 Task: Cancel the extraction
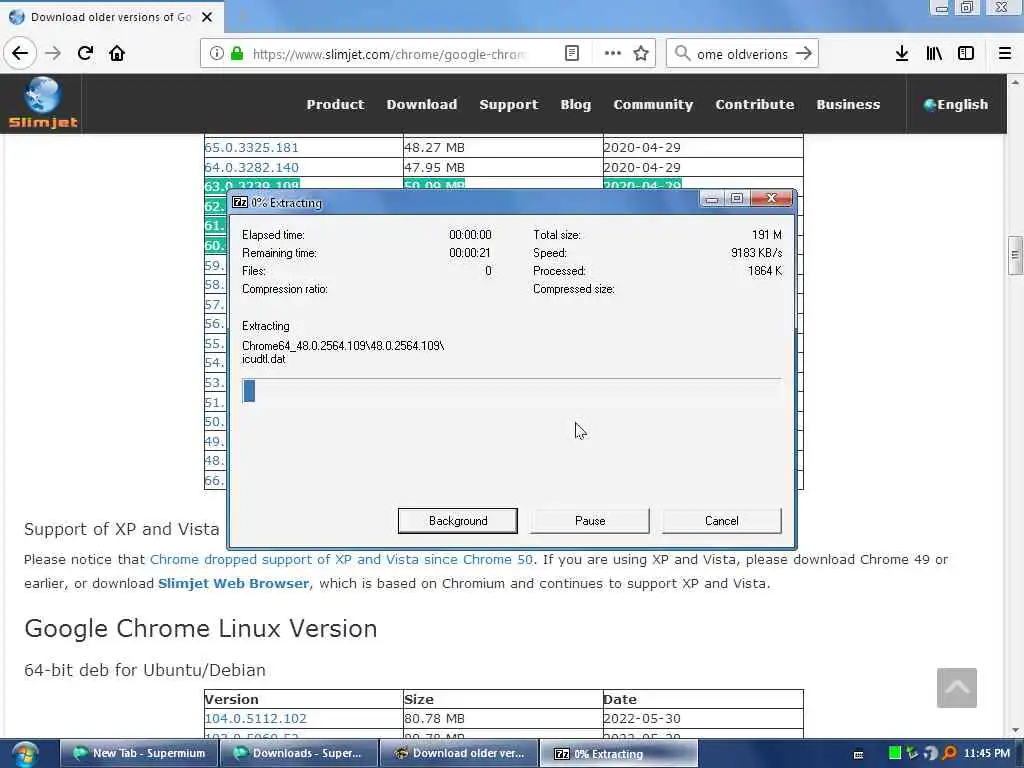click(722, 520)
